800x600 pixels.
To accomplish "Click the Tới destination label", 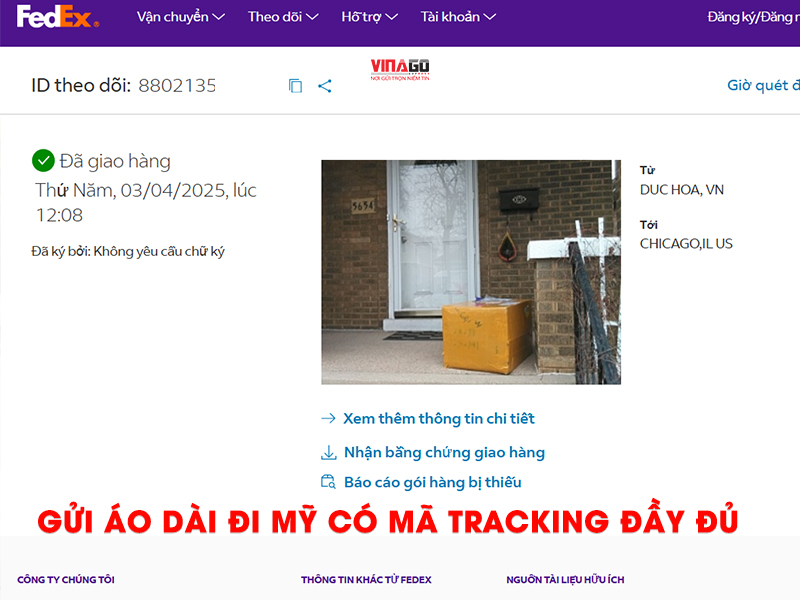I will (x=649, y=224).
